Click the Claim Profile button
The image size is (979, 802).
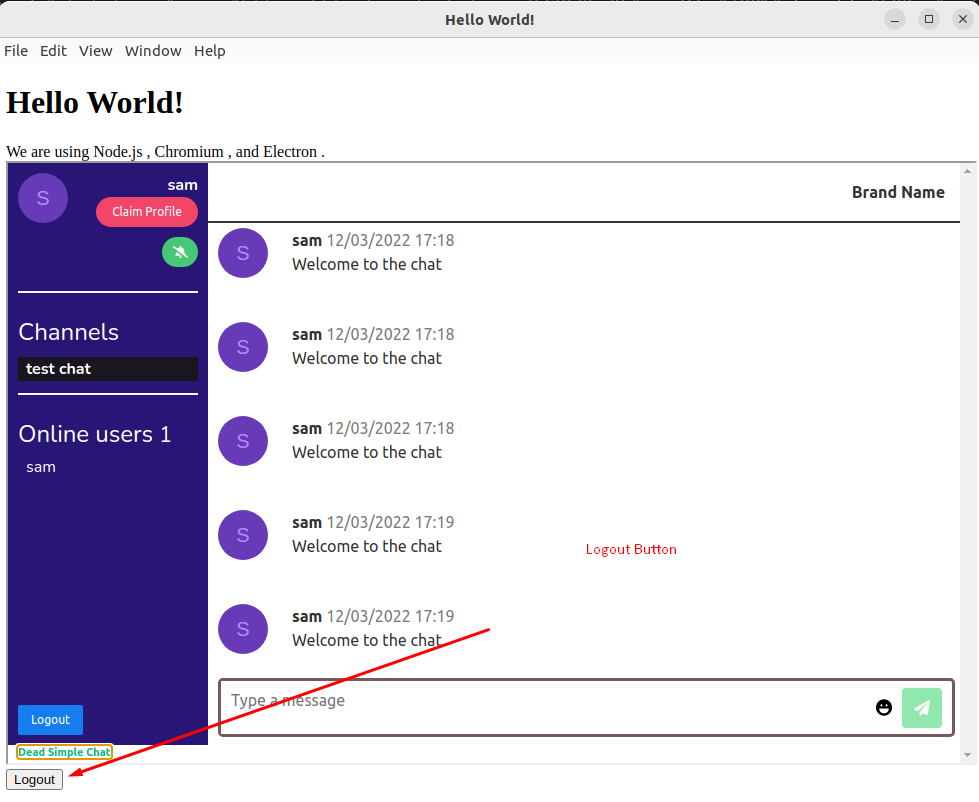tap(146, 212)
